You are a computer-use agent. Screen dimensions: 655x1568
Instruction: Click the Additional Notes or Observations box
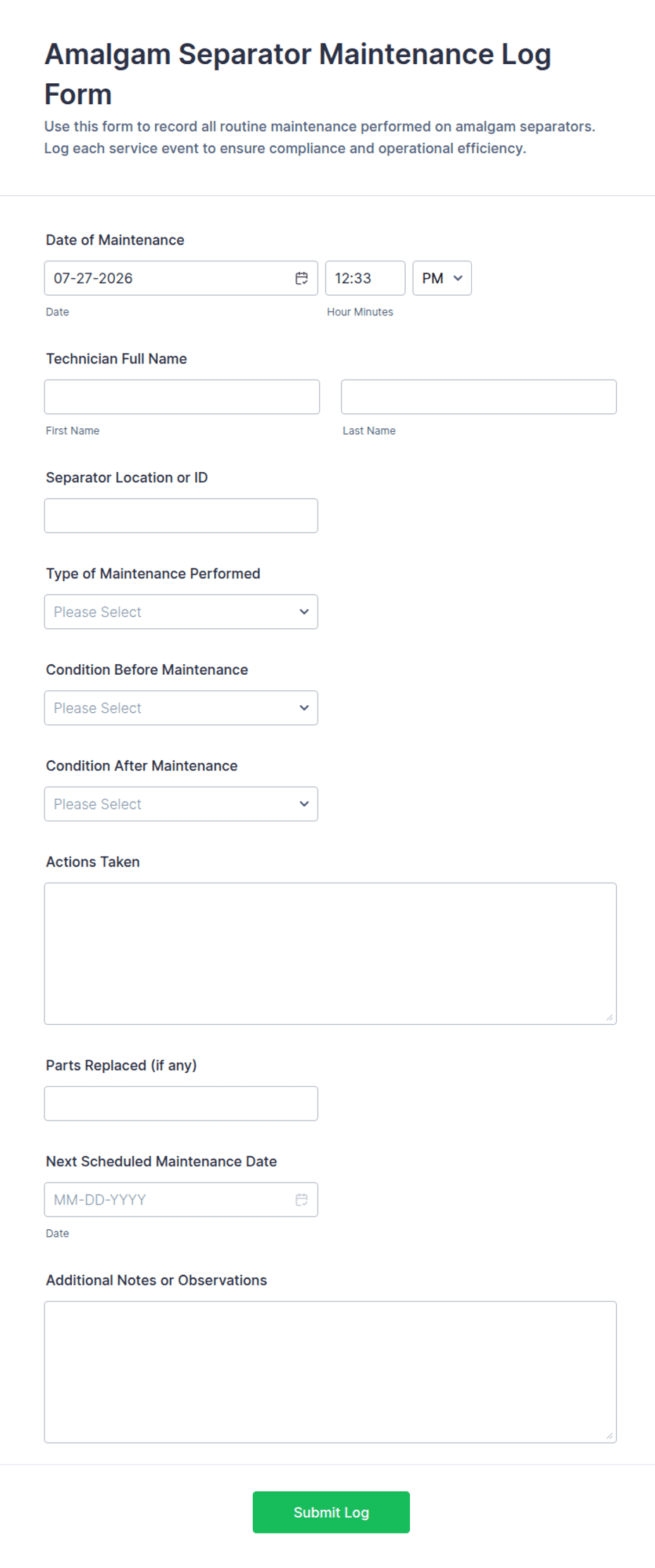tap(330, 1372)
